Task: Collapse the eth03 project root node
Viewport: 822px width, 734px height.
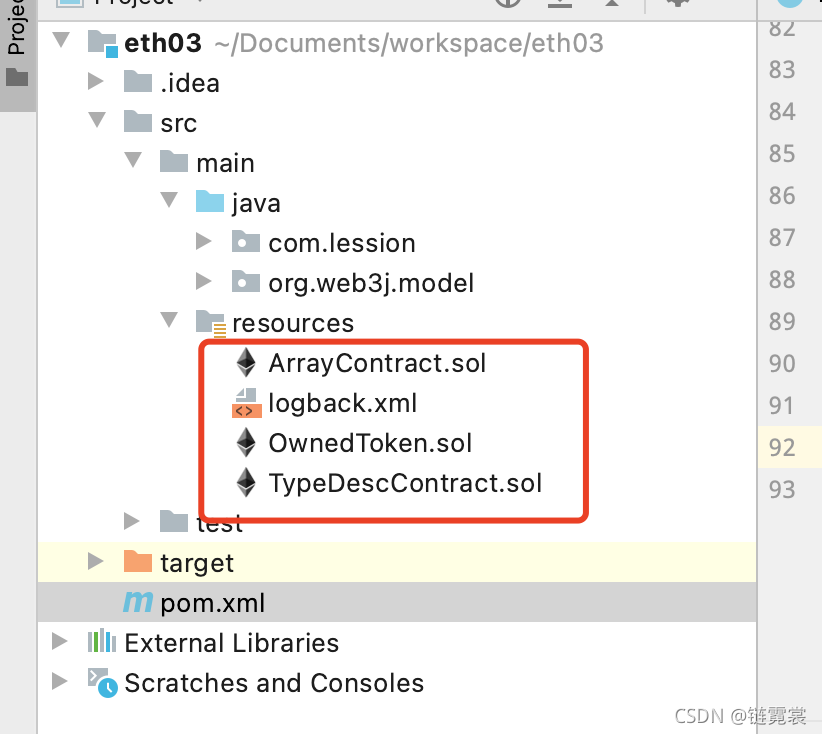Action: [61, 40]
